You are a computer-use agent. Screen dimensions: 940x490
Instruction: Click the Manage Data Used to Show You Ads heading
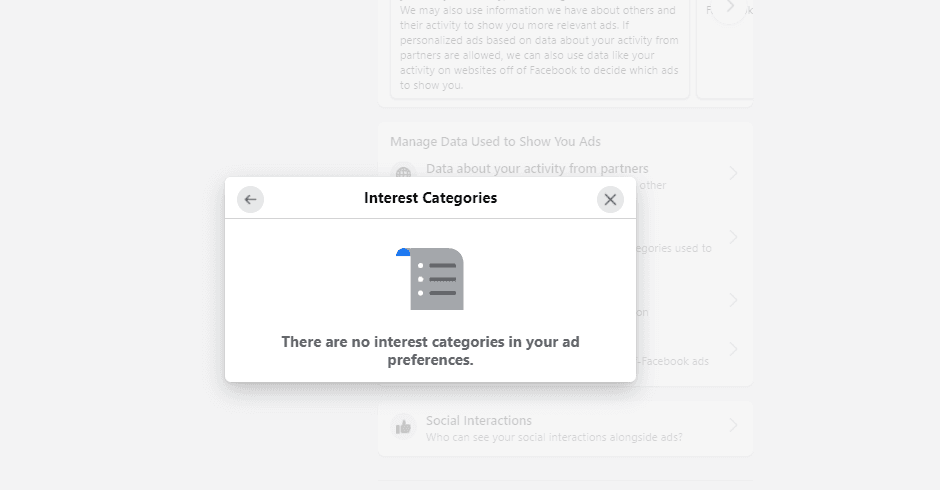click(495, 142)
